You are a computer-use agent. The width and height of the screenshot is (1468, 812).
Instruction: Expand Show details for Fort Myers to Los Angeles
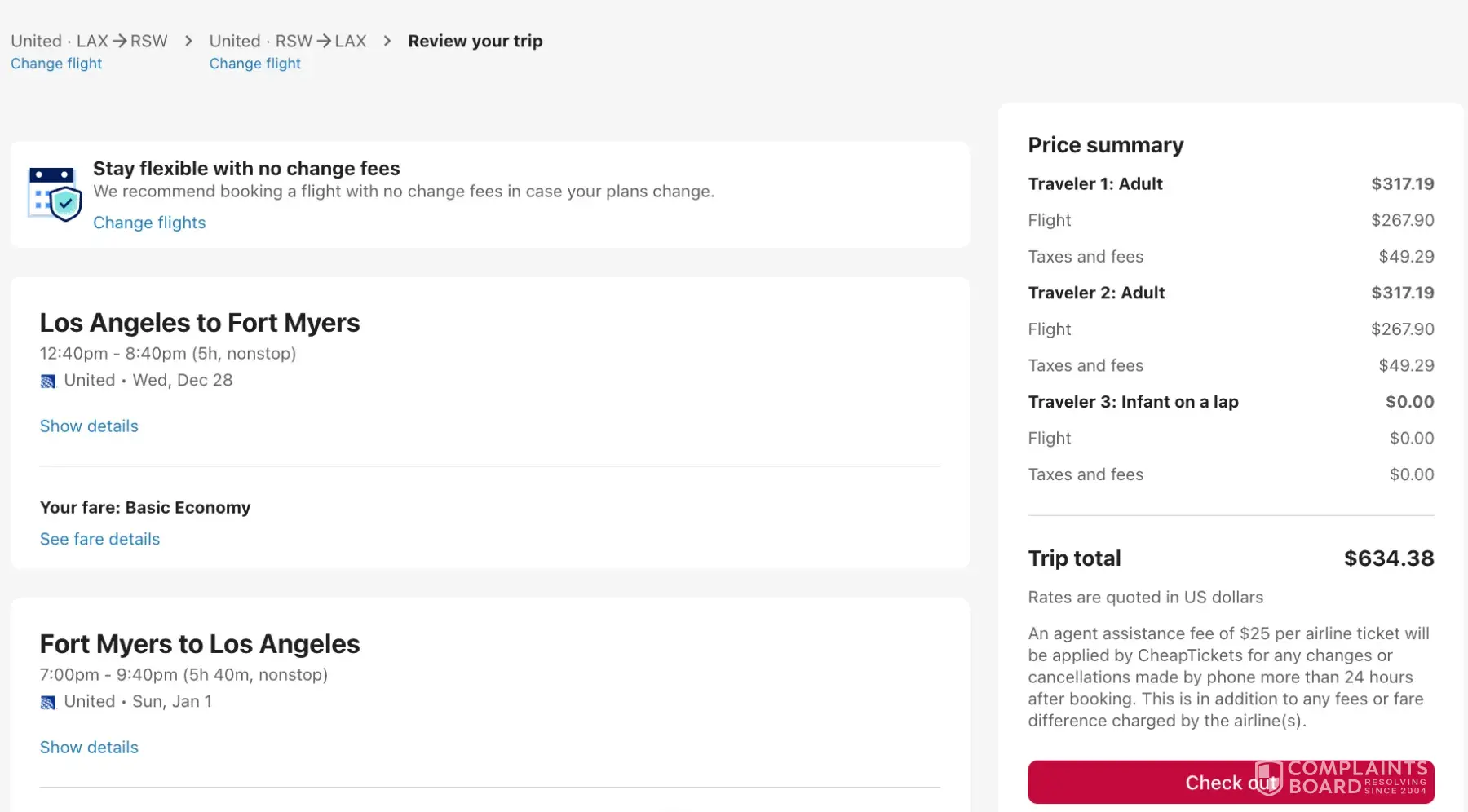pyautogui.click(x=89, y=748)
